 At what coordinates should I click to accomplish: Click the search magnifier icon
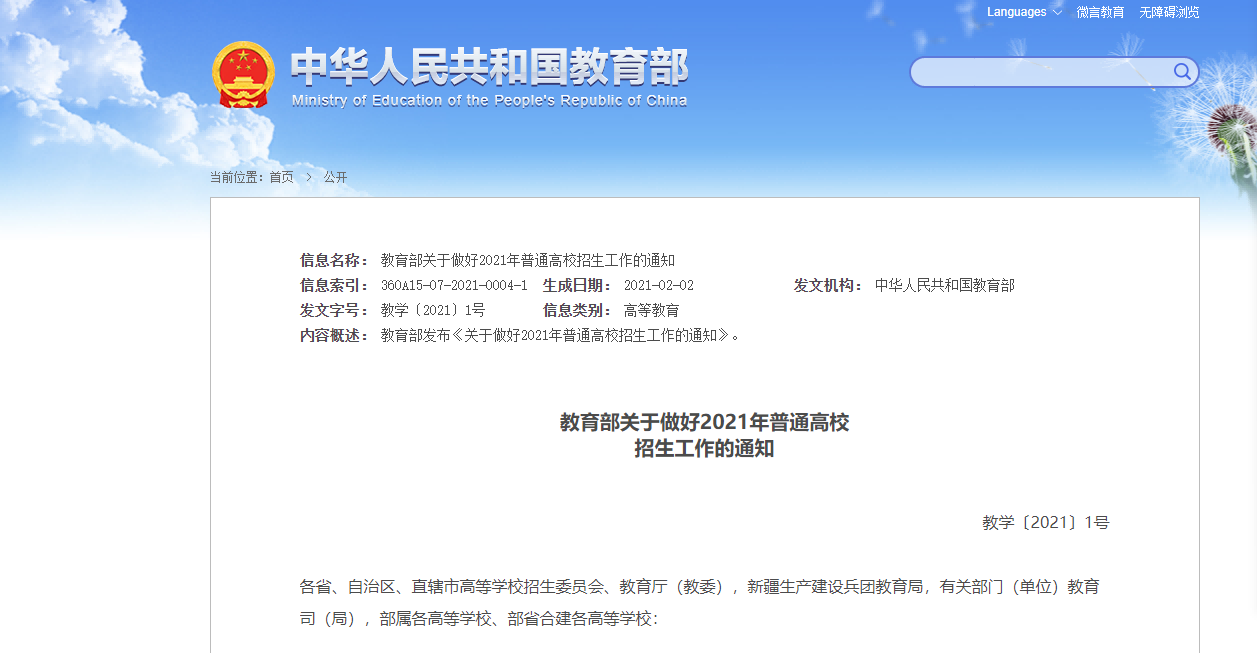tap(1182, 71)
